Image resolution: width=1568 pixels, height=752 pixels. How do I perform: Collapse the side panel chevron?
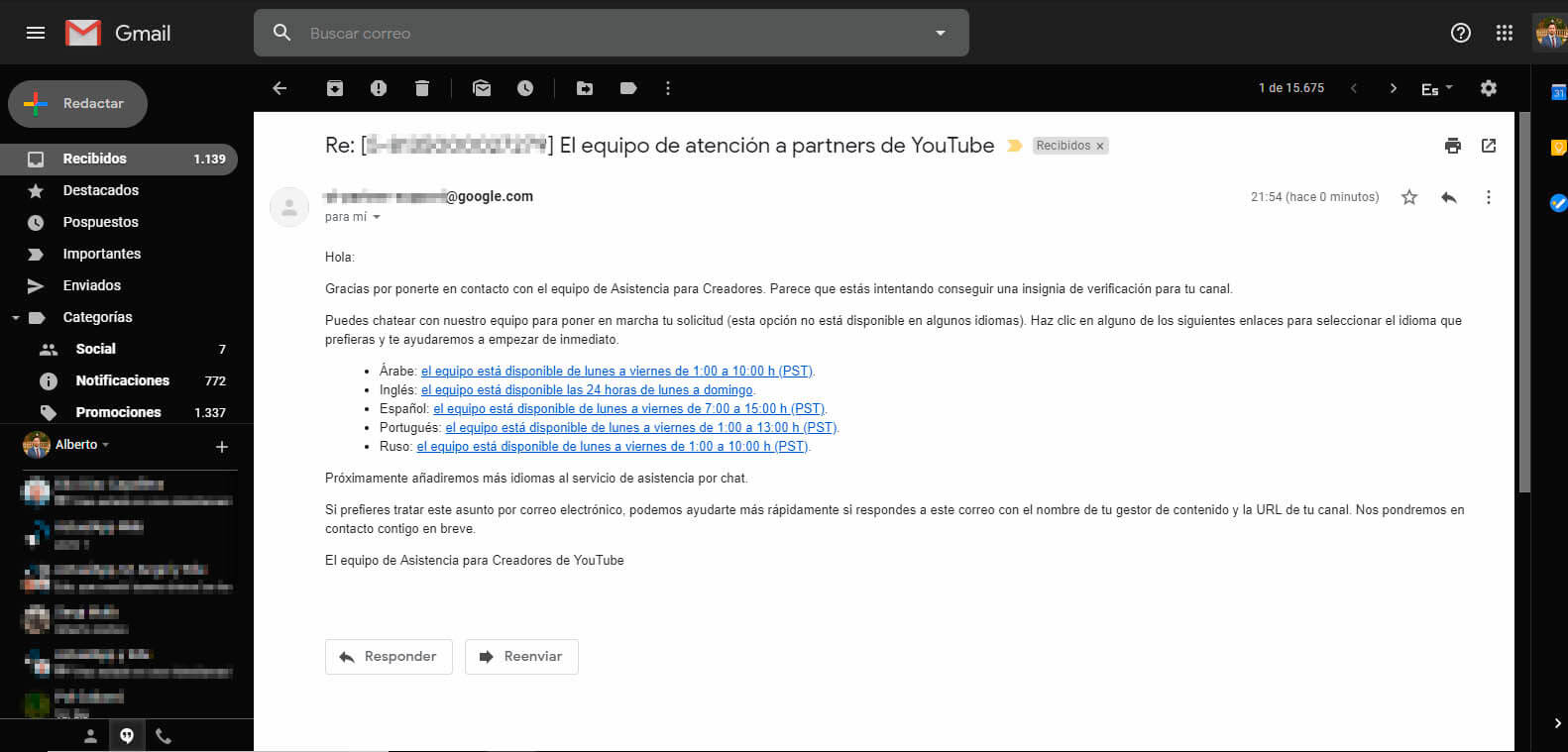1557,723
